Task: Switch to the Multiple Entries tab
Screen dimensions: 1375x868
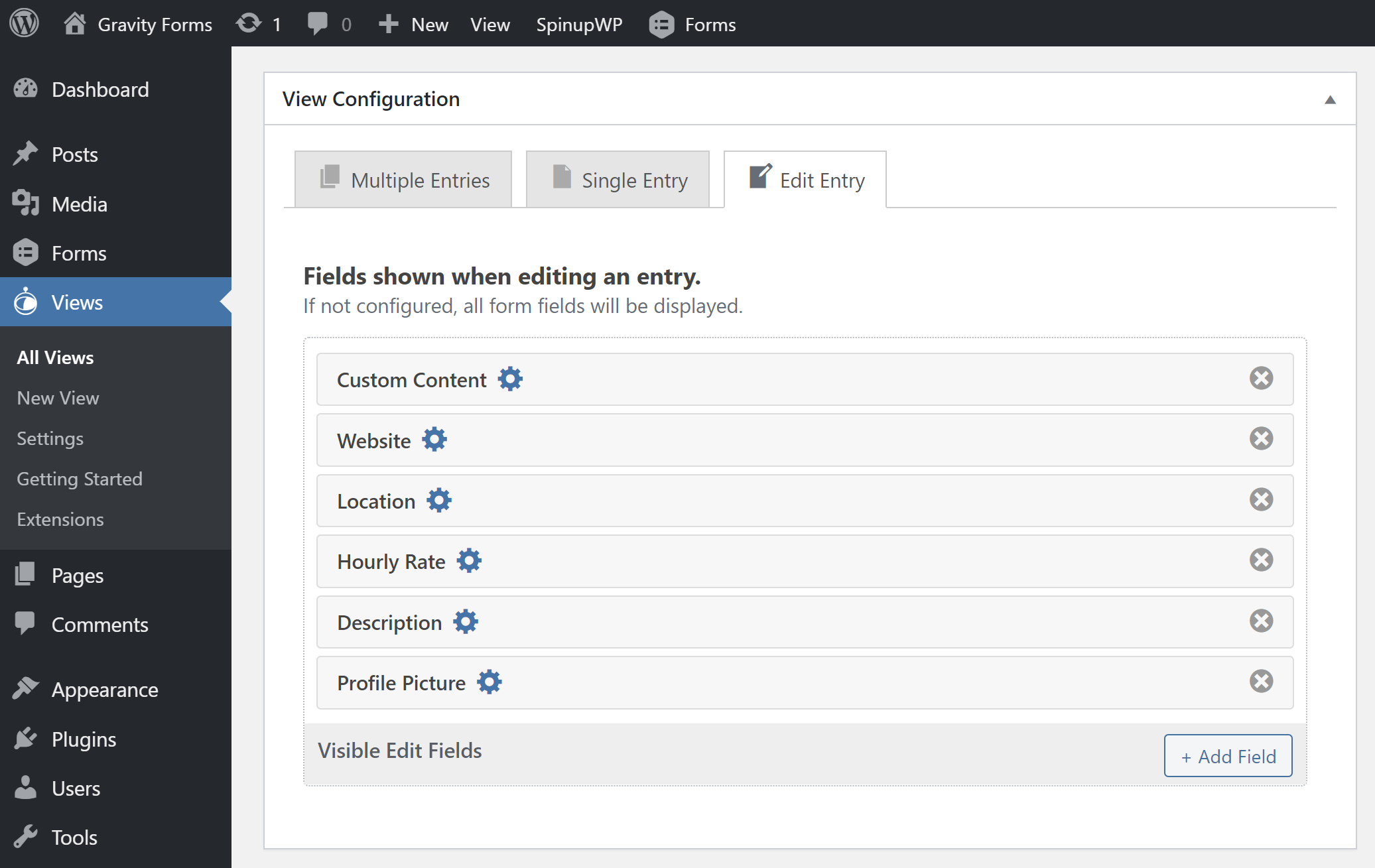Action: (404, 180)
